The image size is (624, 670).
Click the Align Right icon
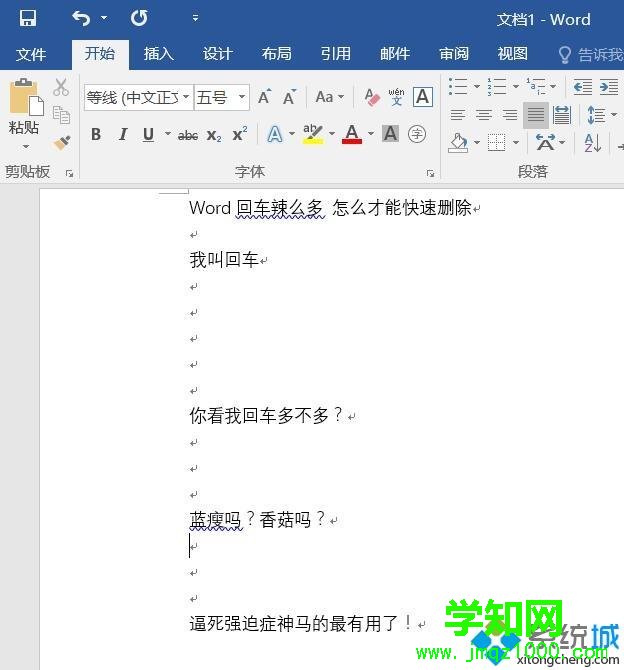[x=509, y=115]
